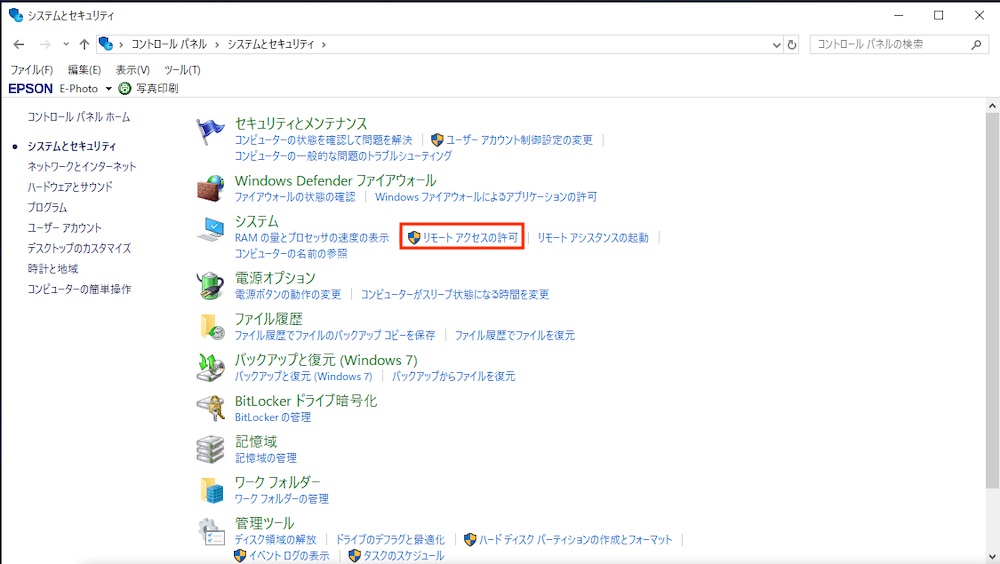Open イベント ログの表示 link
The image size is (1000, 564).
point(289,556)
